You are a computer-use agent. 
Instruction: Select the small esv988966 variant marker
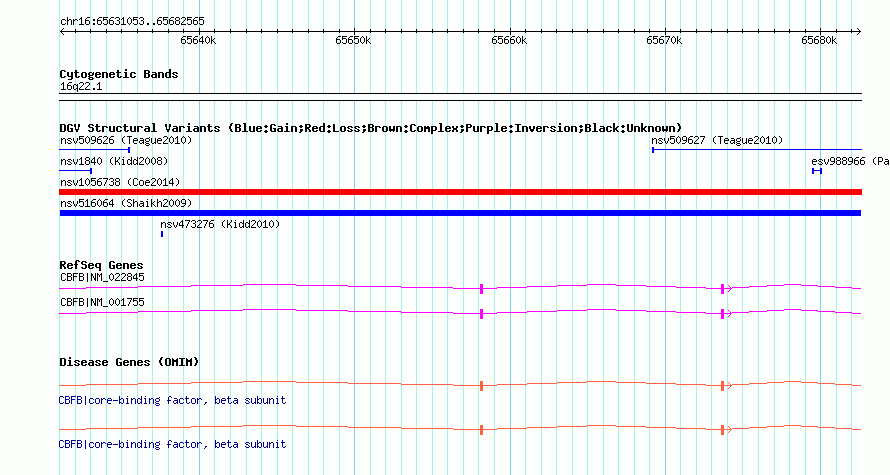817,171
